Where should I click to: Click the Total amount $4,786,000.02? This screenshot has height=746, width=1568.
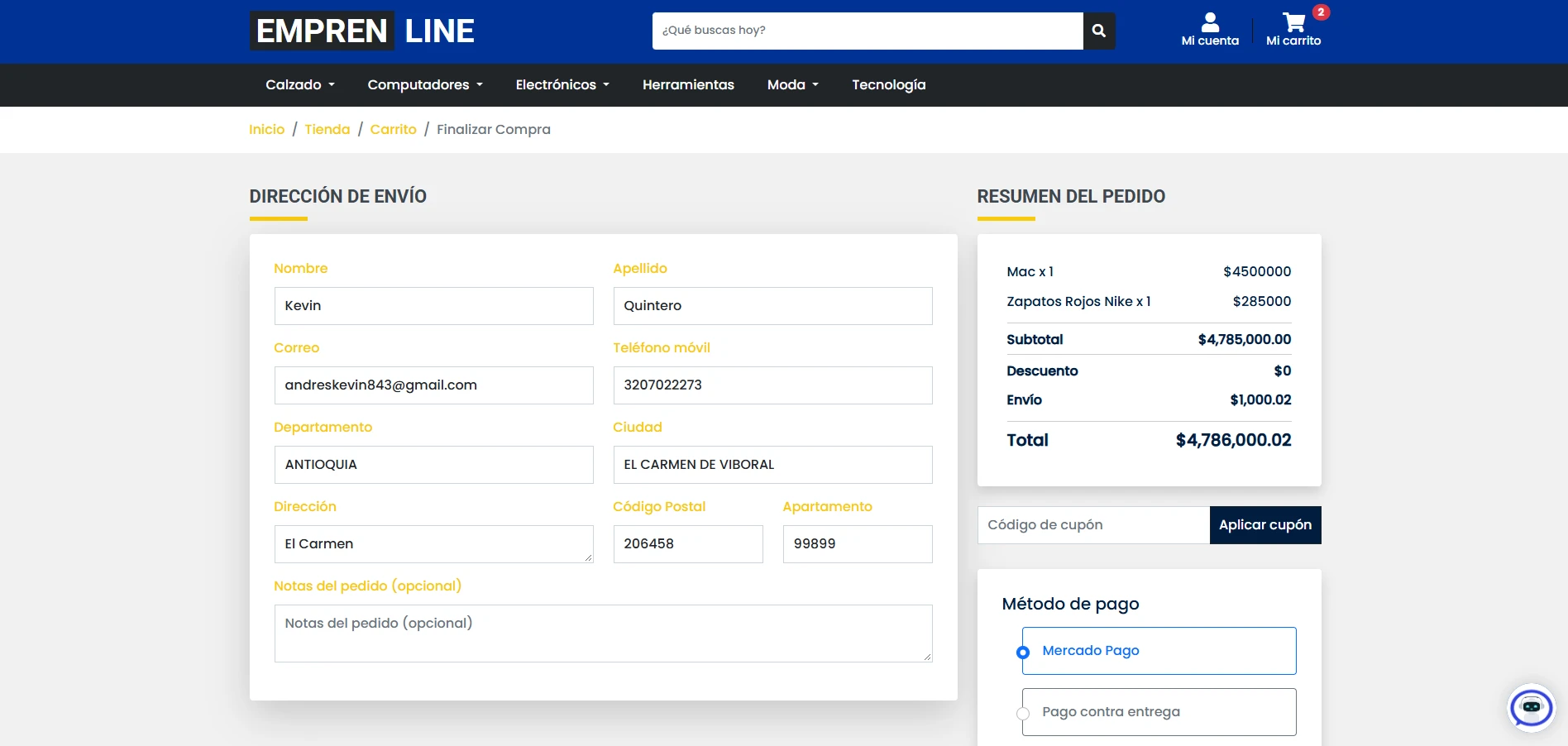click(x=1233, y=440)
